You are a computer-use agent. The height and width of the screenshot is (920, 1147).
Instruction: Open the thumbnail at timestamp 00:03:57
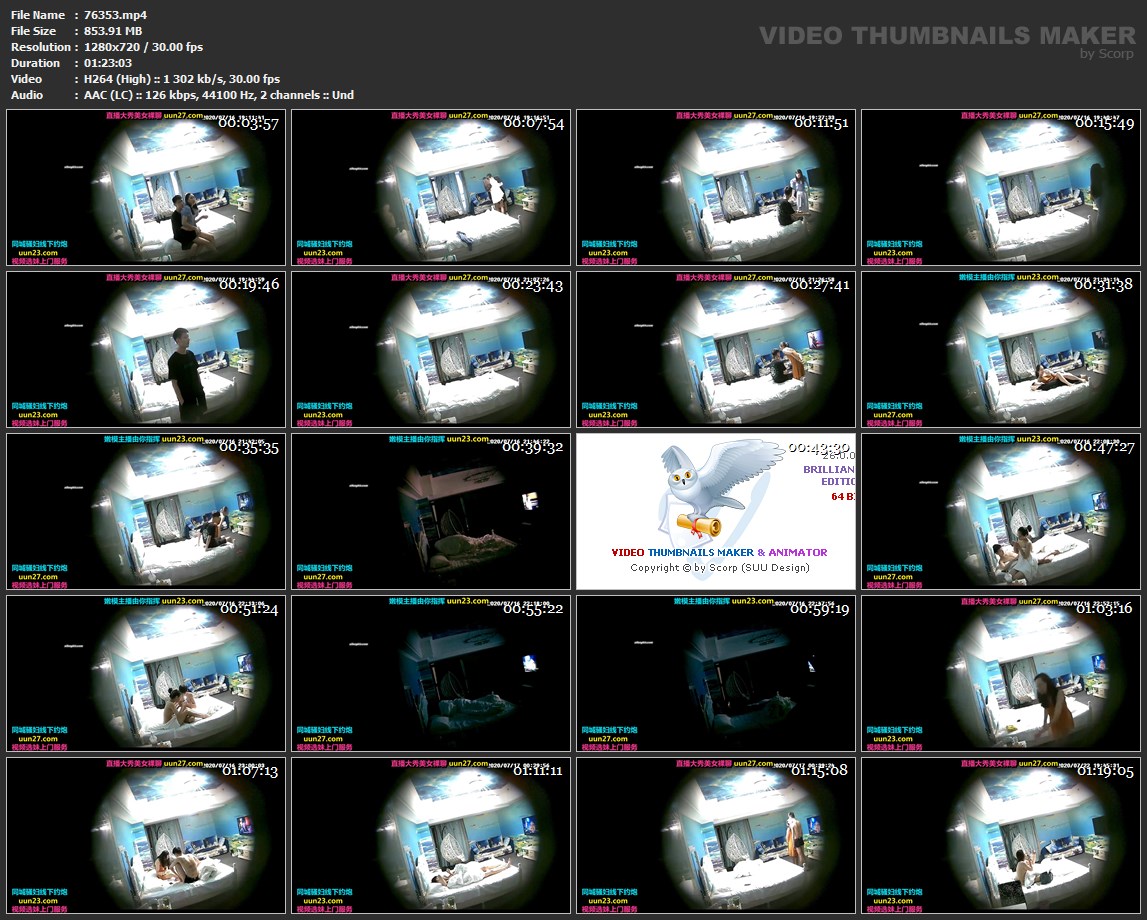(x=146, y=187)
